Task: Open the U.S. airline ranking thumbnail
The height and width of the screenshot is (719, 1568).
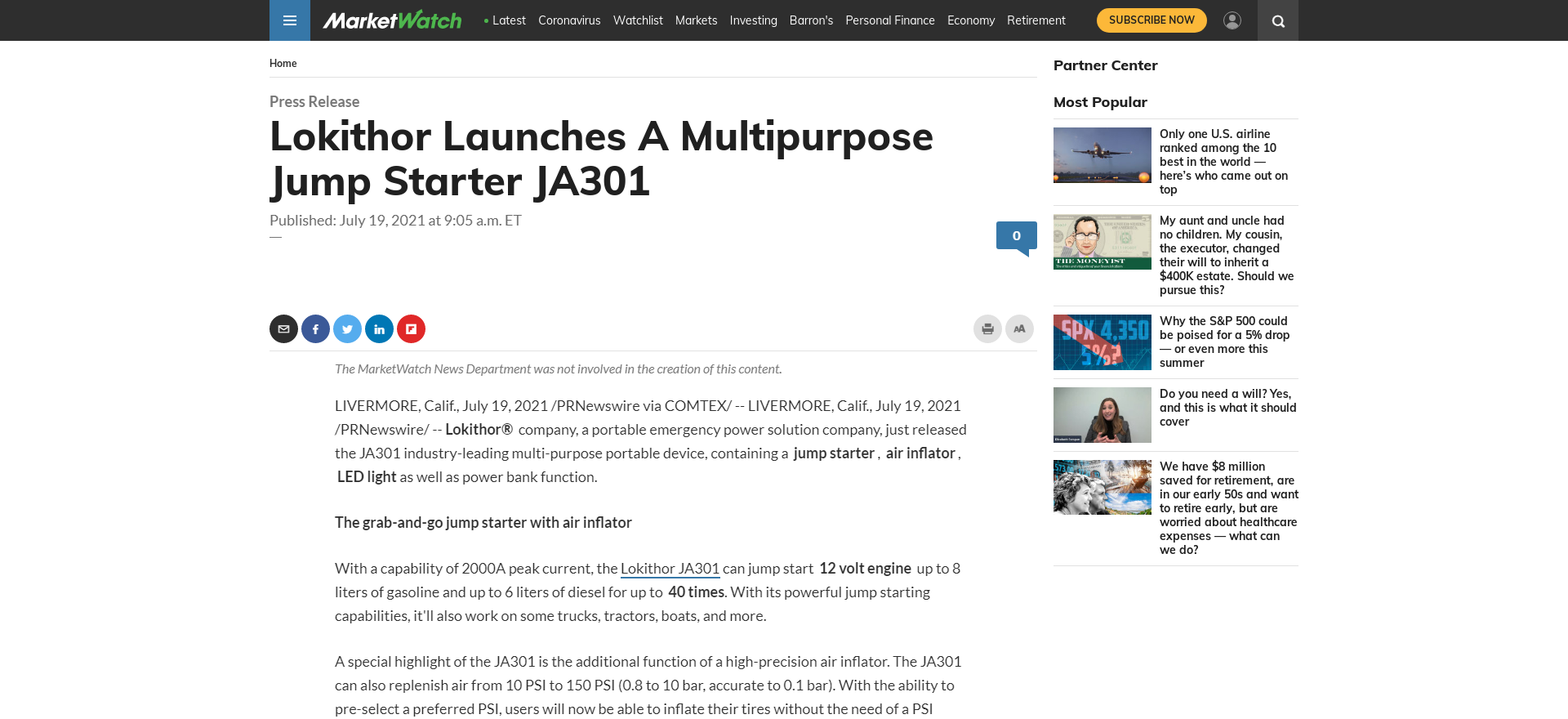Action: [x=1102, y=155]
